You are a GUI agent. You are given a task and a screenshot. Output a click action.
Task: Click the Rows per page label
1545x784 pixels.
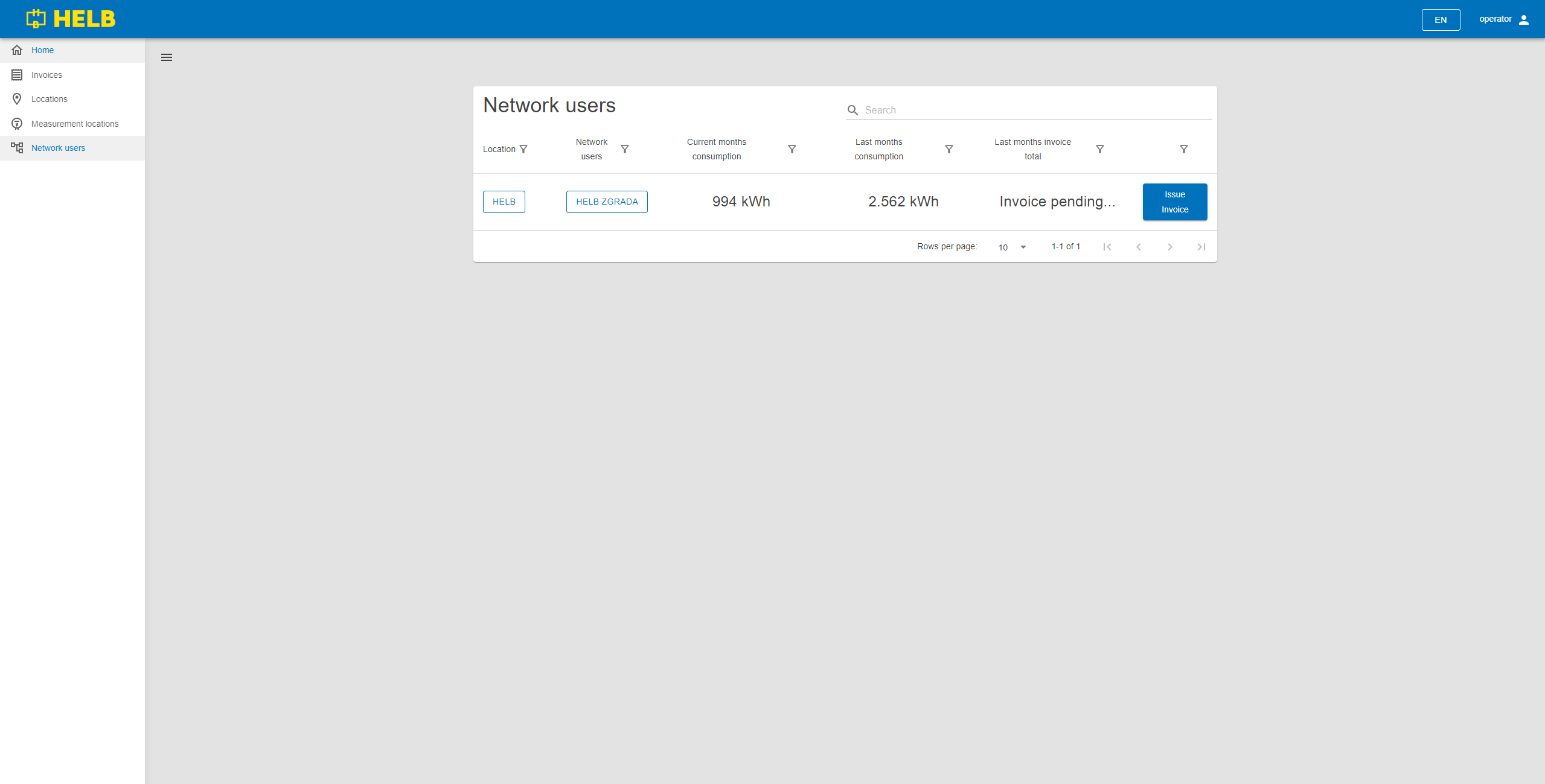click(947, 246)
